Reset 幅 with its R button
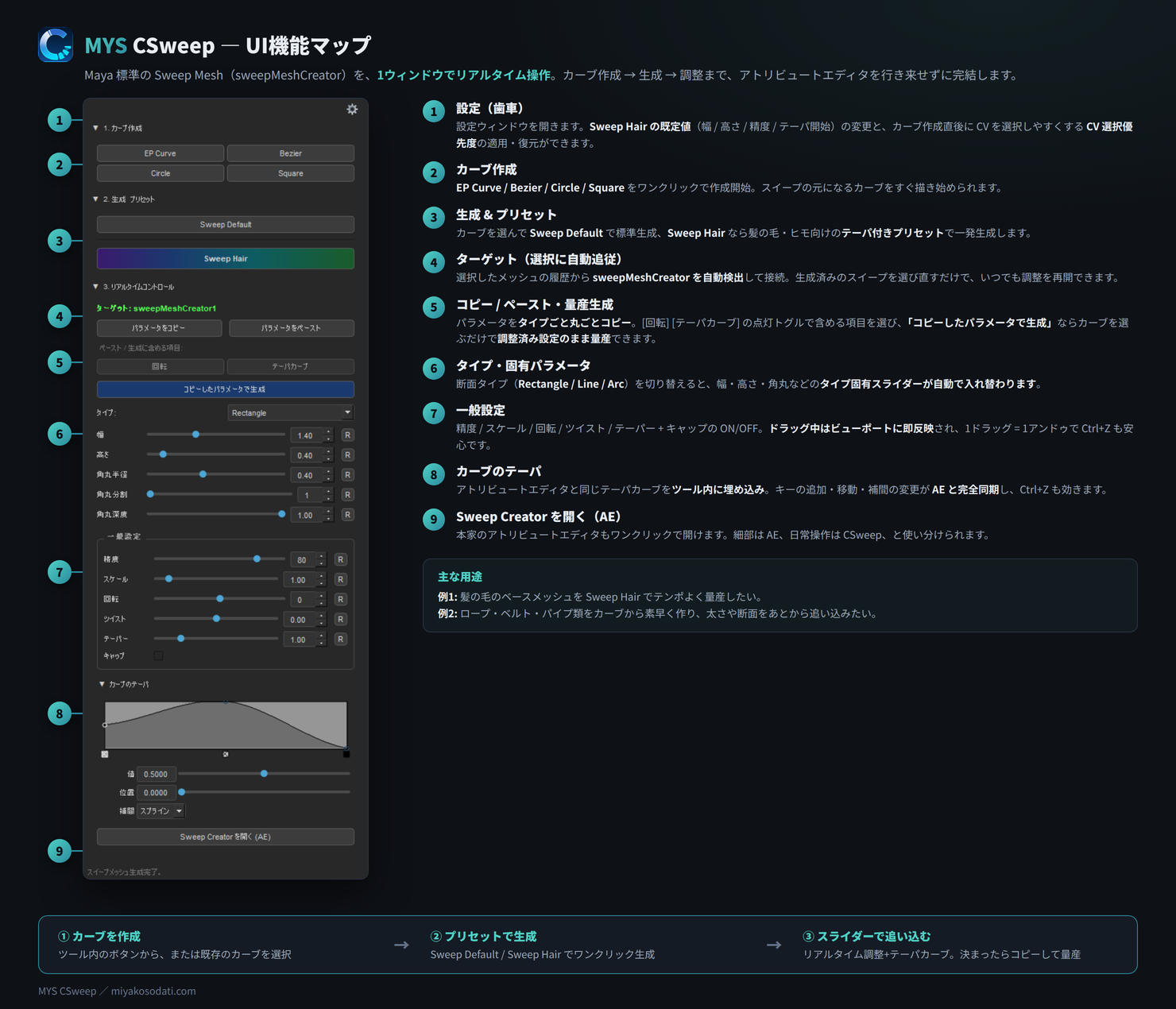 pyautogui.click(x=347, y=435)
